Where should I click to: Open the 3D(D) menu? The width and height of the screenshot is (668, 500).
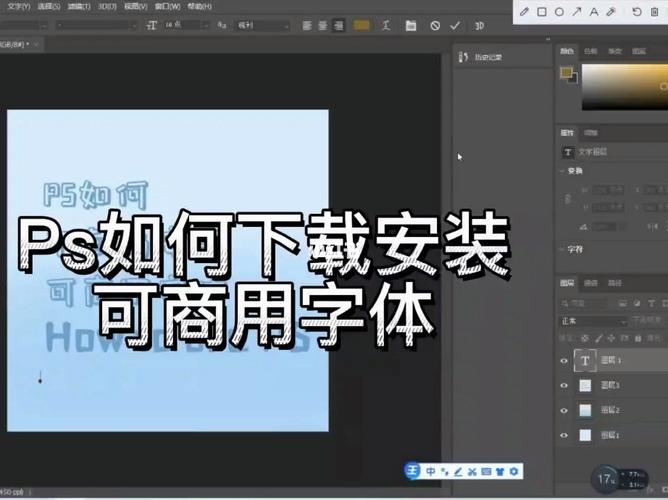tap(107, 6)
